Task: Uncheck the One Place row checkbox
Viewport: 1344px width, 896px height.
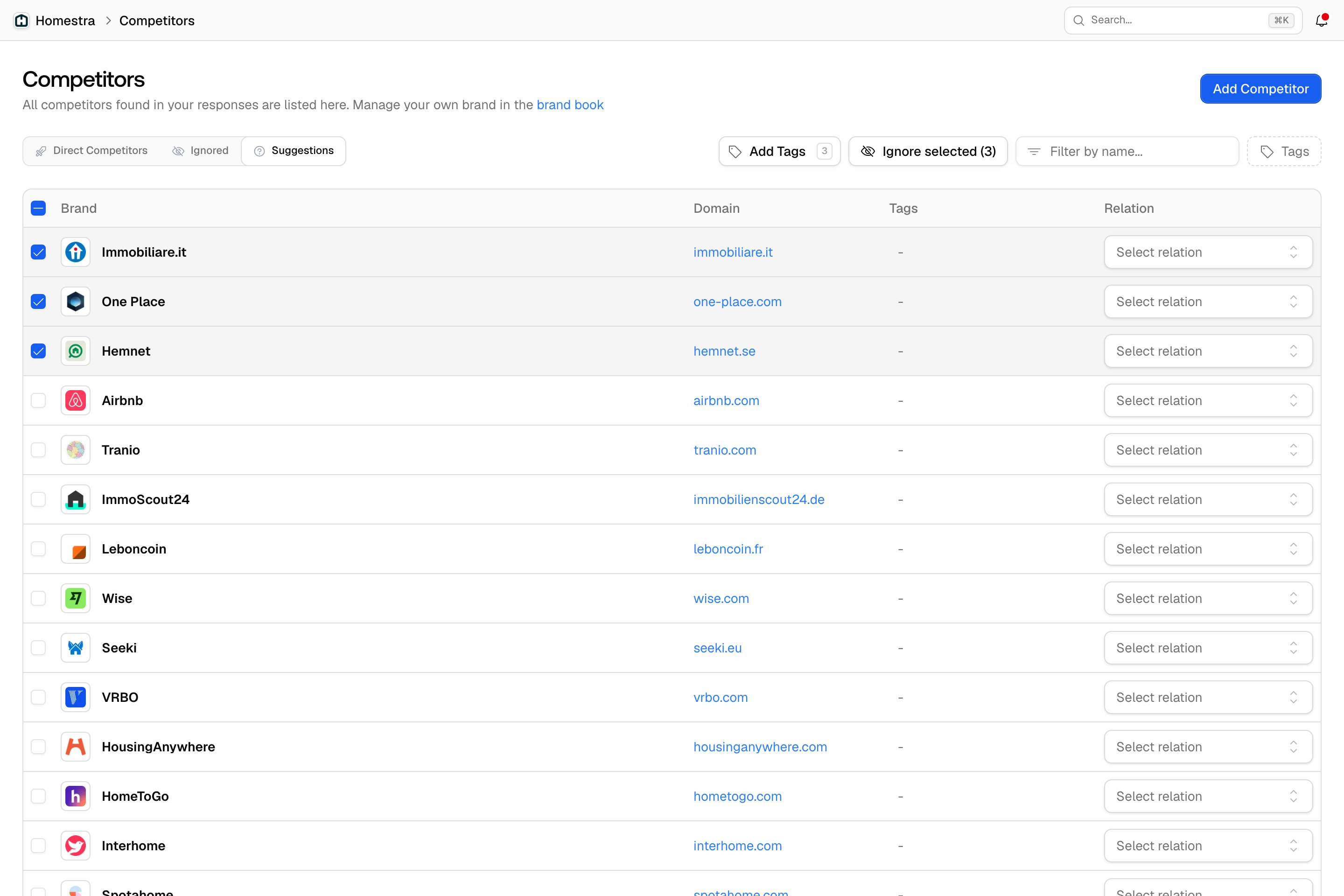Action: [x=38, y=302]
